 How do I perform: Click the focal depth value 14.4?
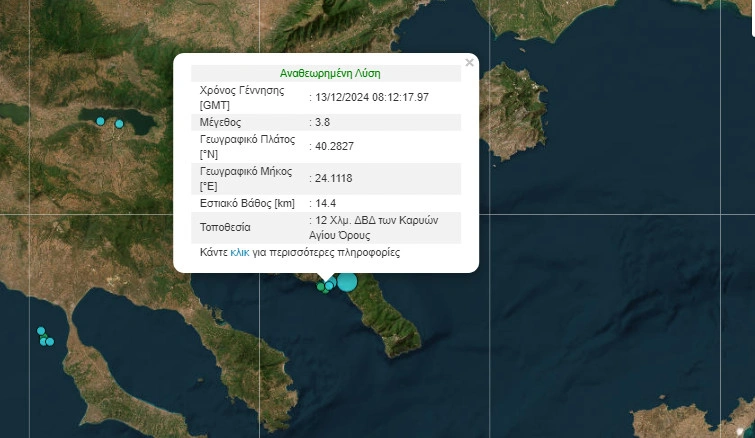325,204
